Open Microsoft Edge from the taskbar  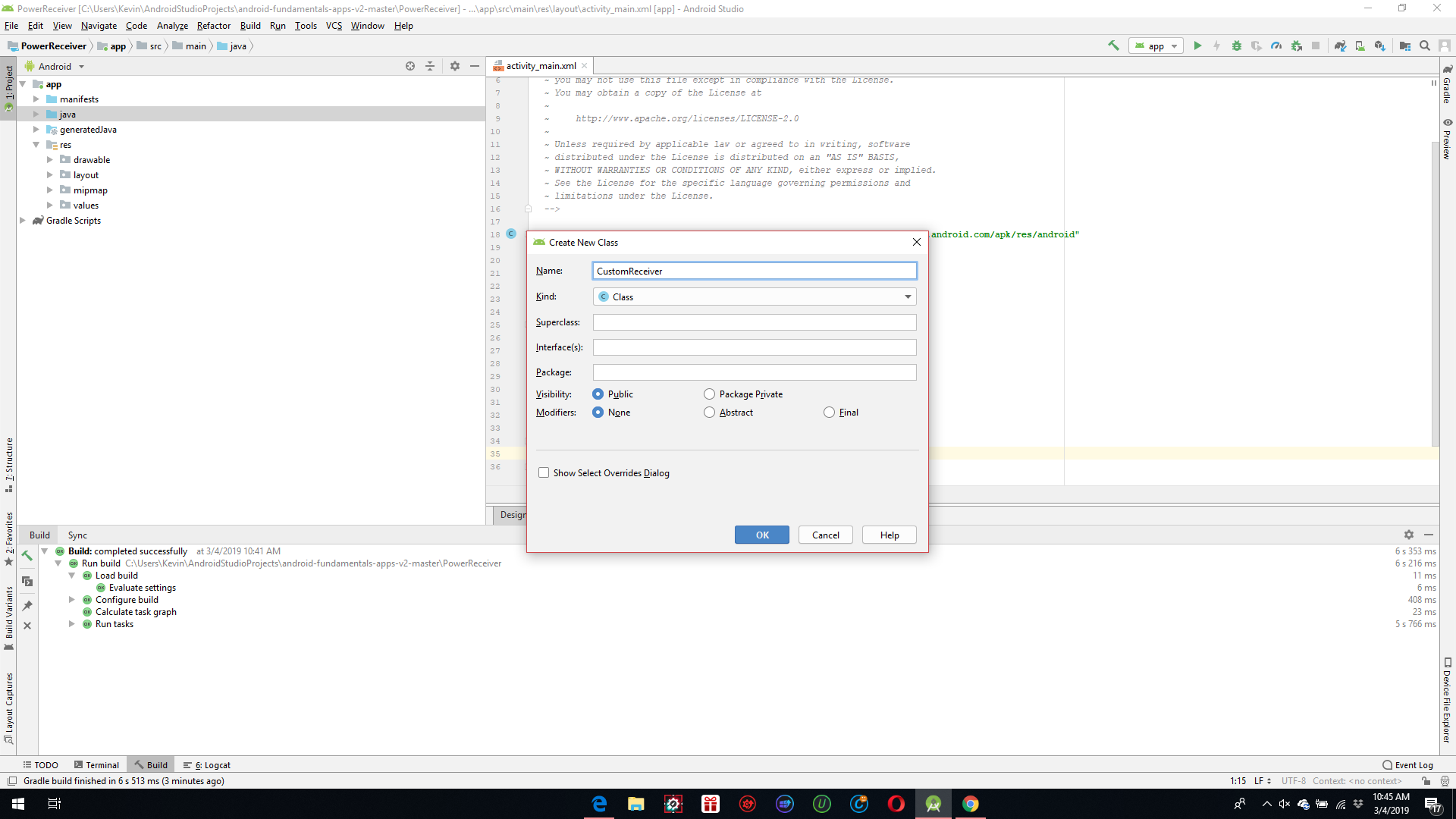(x=599, y=804)
